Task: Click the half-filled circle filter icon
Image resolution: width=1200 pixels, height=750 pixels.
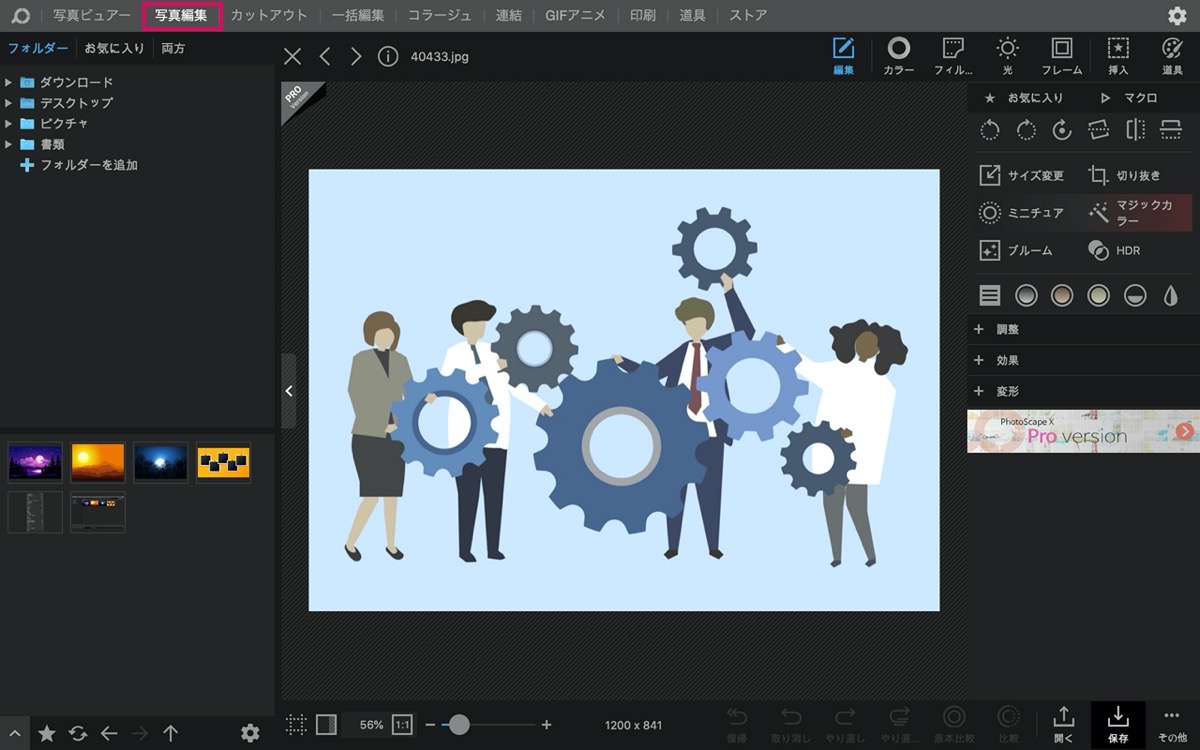Action: tap(1135, 295)
